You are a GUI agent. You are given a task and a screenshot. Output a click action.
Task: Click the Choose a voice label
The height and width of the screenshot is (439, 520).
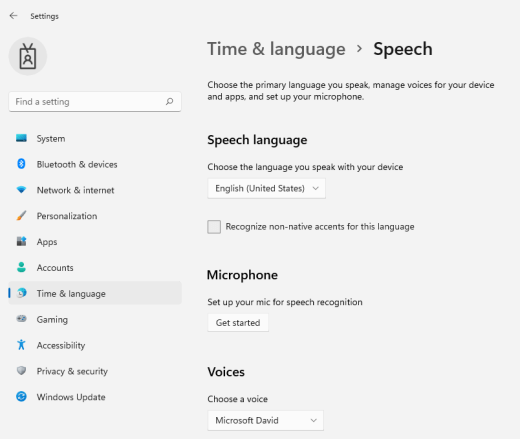[237, 399]
